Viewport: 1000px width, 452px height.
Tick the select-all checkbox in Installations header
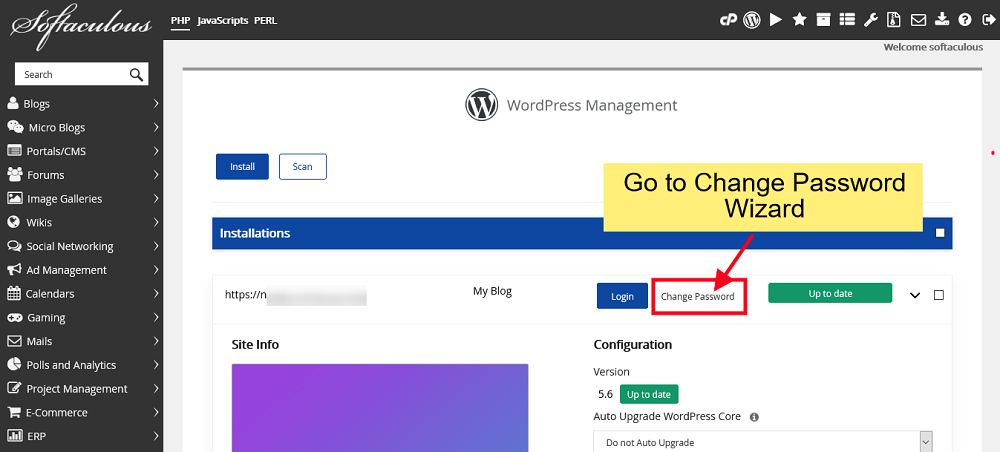click(940, 233)
